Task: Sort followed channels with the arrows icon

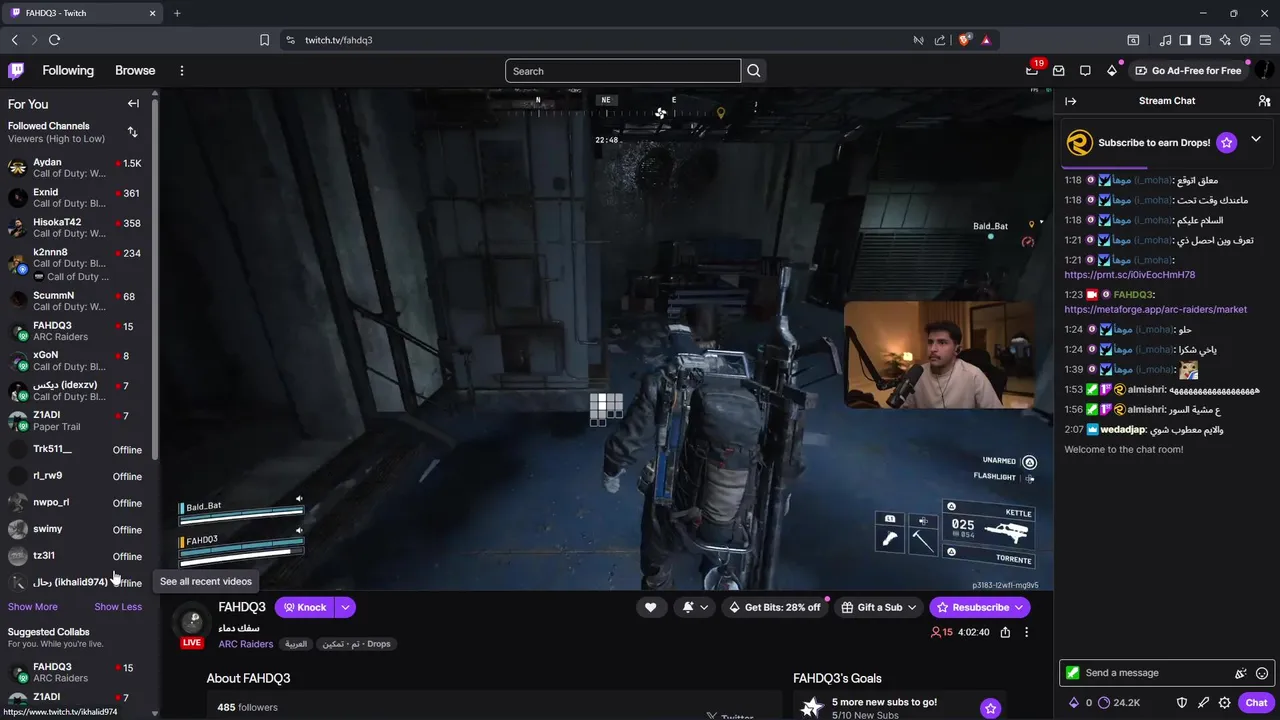Action: click(132, 132)
